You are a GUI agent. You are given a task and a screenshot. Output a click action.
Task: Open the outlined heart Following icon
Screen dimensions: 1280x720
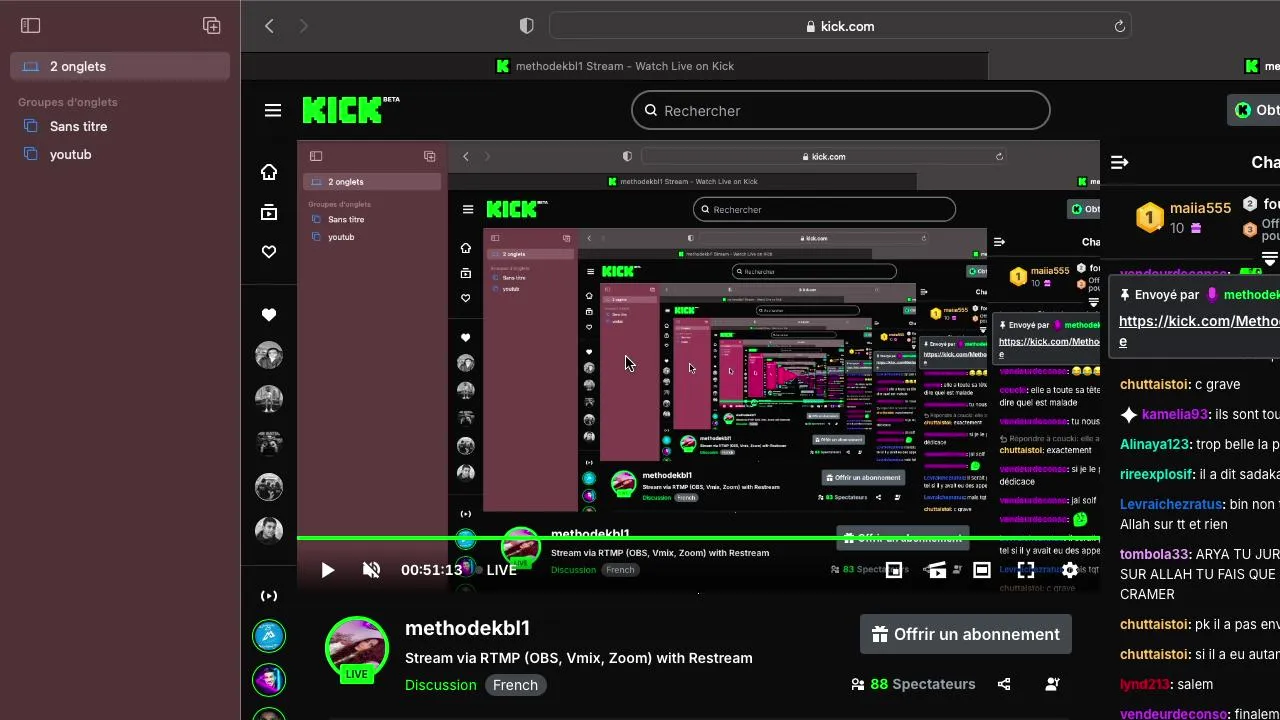pos(269,252)
